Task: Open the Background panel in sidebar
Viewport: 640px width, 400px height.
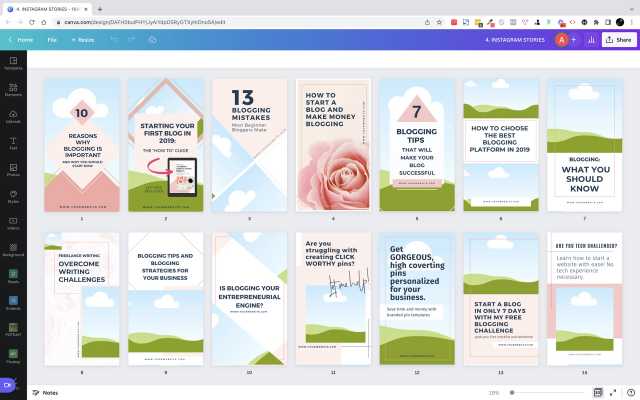Action: coord(13,250)
